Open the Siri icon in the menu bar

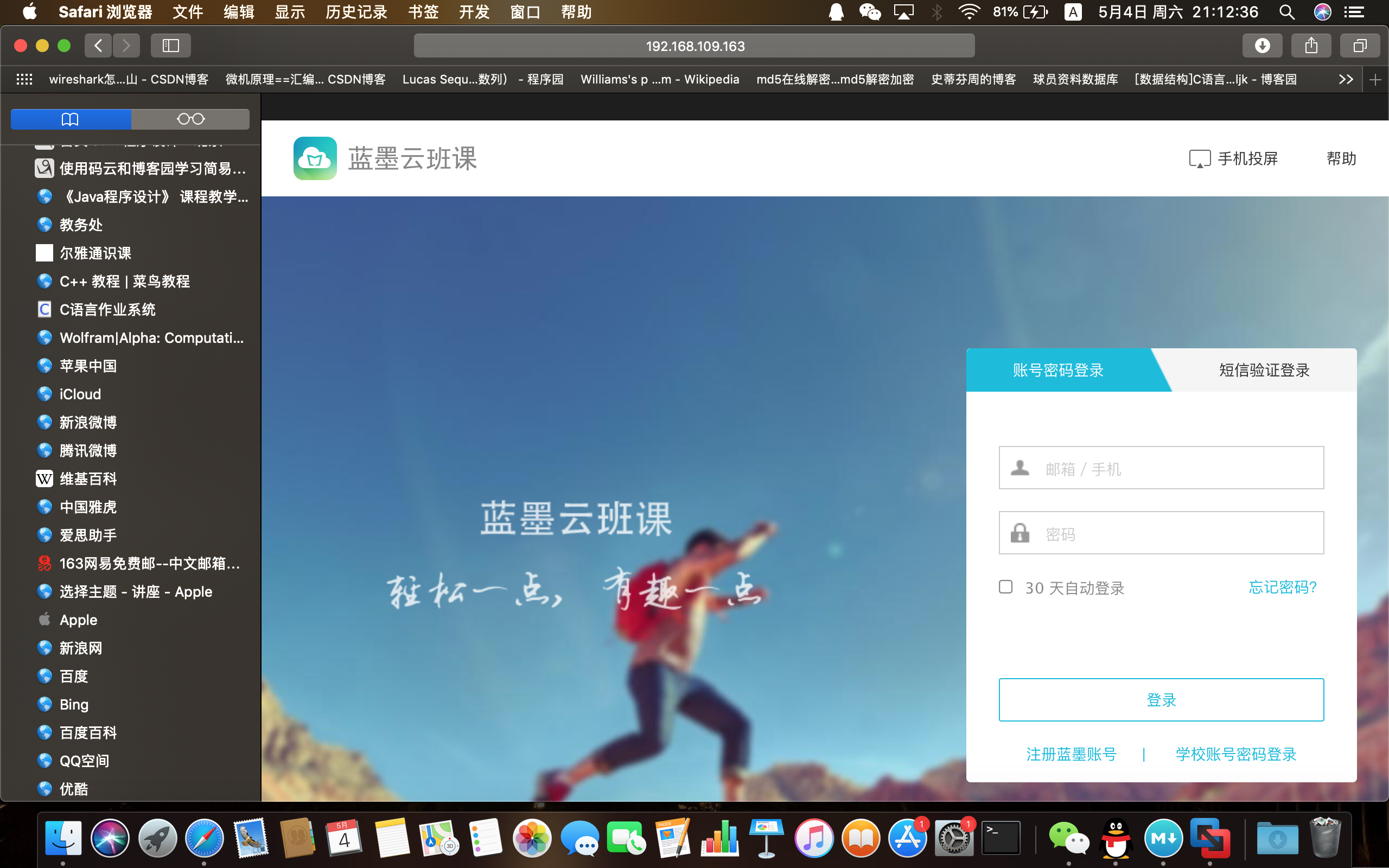click(1322, 12)
